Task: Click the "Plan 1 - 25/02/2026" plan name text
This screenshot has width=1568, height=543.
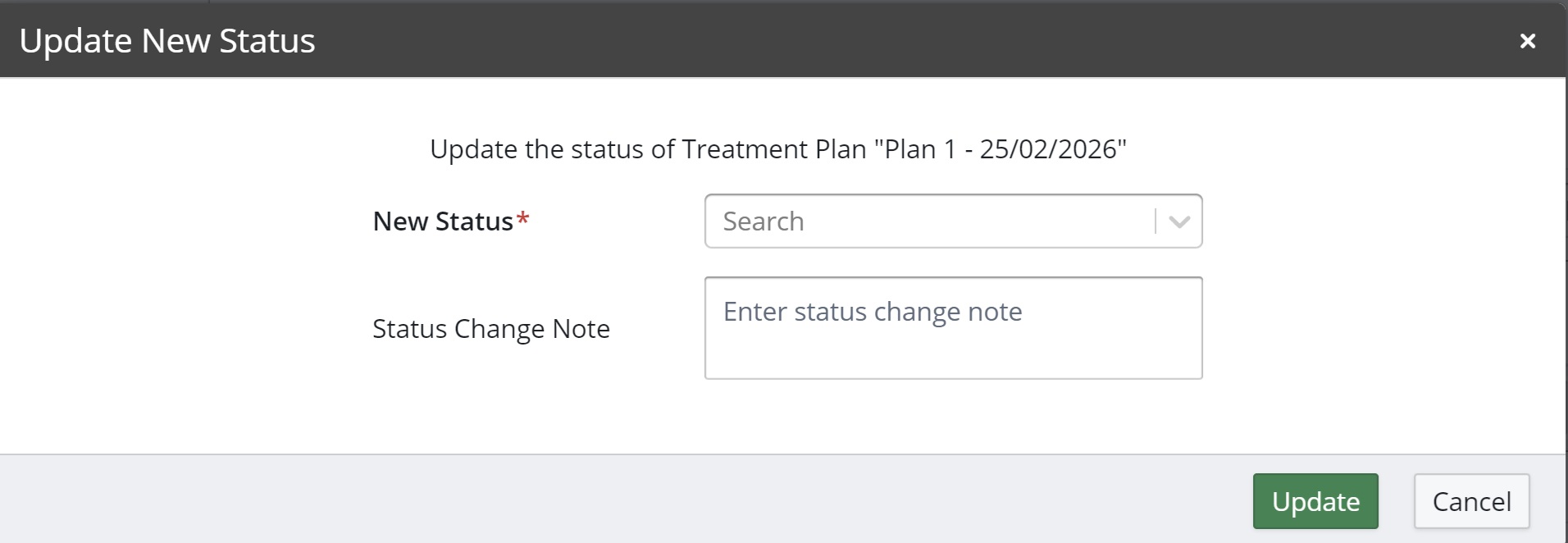Action: [x=1001, y=149]
